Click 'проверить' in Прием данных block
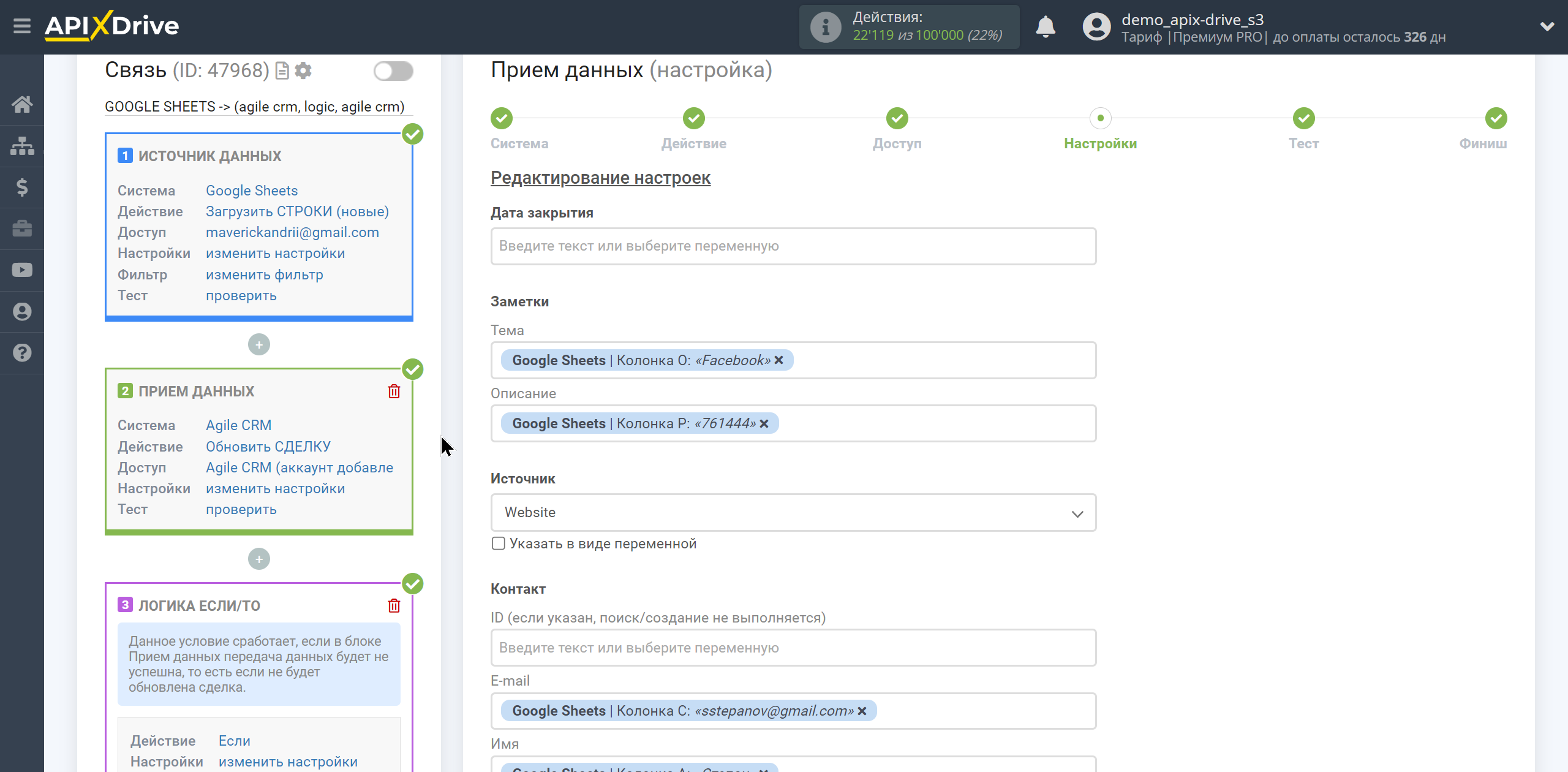The height and width of the screenshot is (772, 1568). point(241,509)
